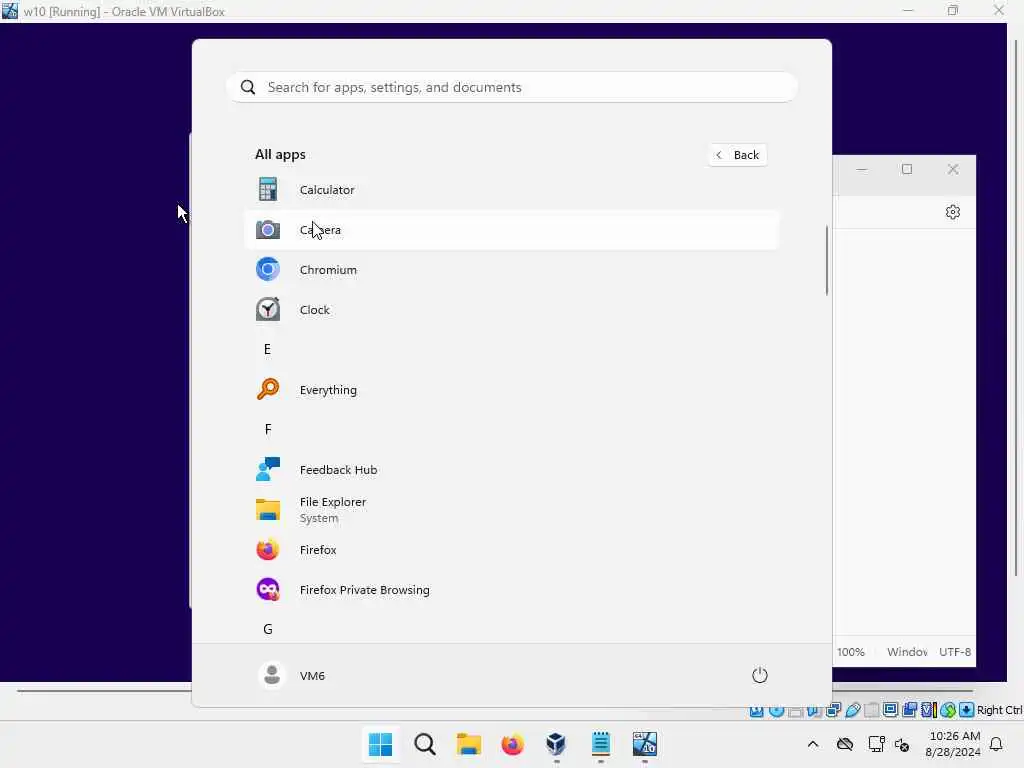The width and height of the screenshot is (1024, 768).
Task: Launch Firefox from the All apps list
Action: click(511, 550)
